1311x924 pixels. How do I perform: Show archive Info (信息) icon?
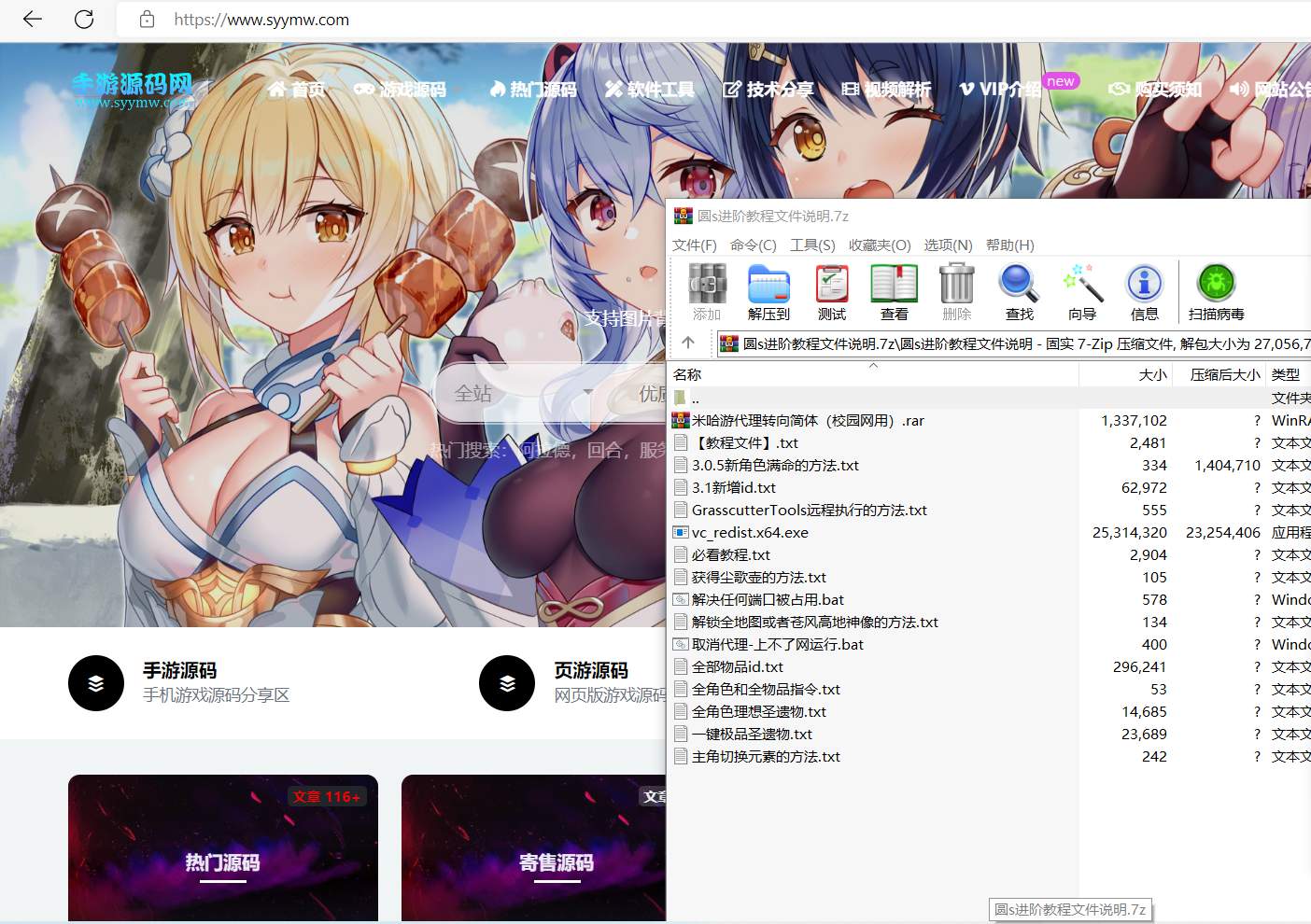[x=1144, y=291]
